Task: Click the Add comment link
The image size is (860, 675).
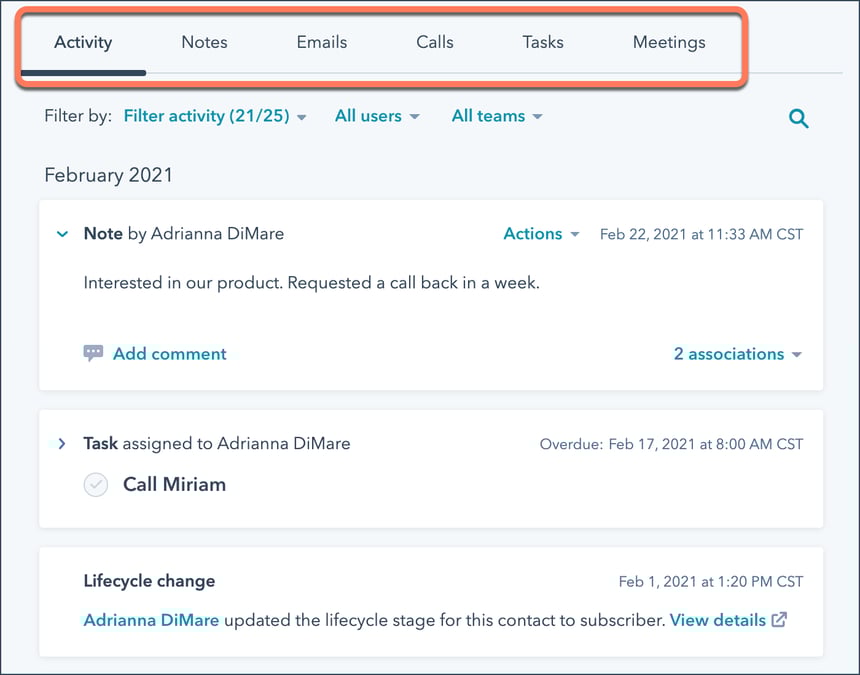Action: point(169,354)
